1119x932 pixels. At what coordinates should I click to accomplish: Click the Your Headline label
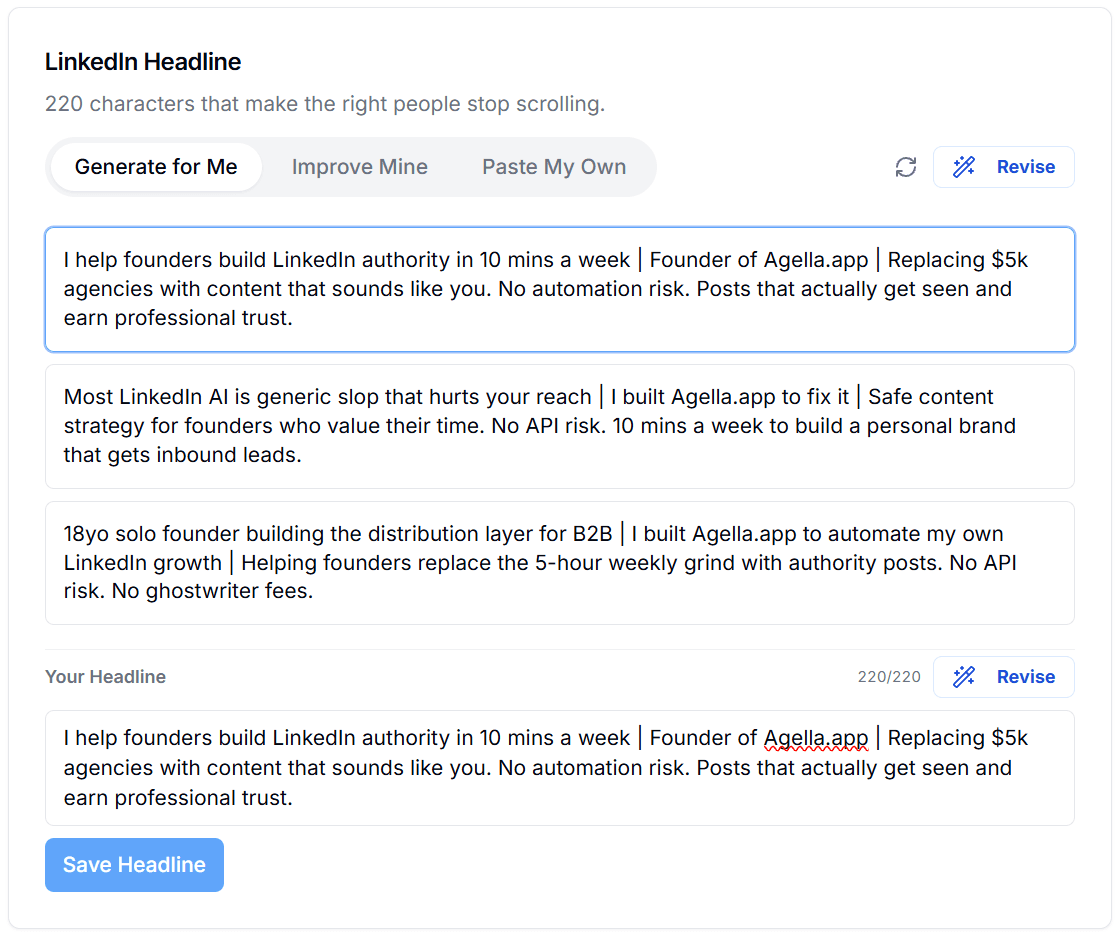tap(105, 677)
